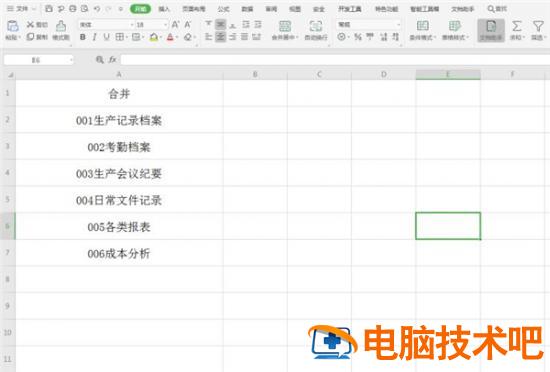Open the 智能工具箱 tab
The height and width of the screenshot is (372, 550).
(x=424, y=9)
